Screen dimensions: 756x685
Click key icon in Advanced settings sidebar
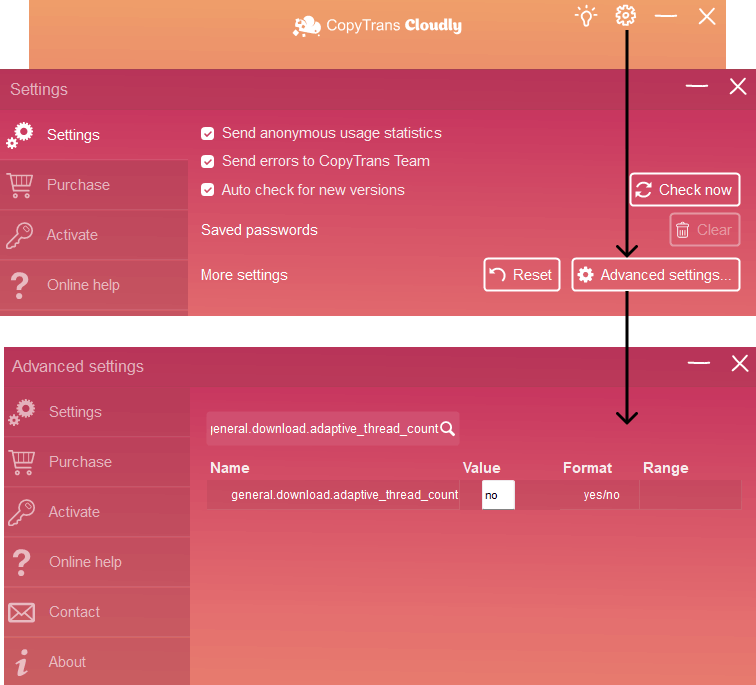tap(22, 512)
